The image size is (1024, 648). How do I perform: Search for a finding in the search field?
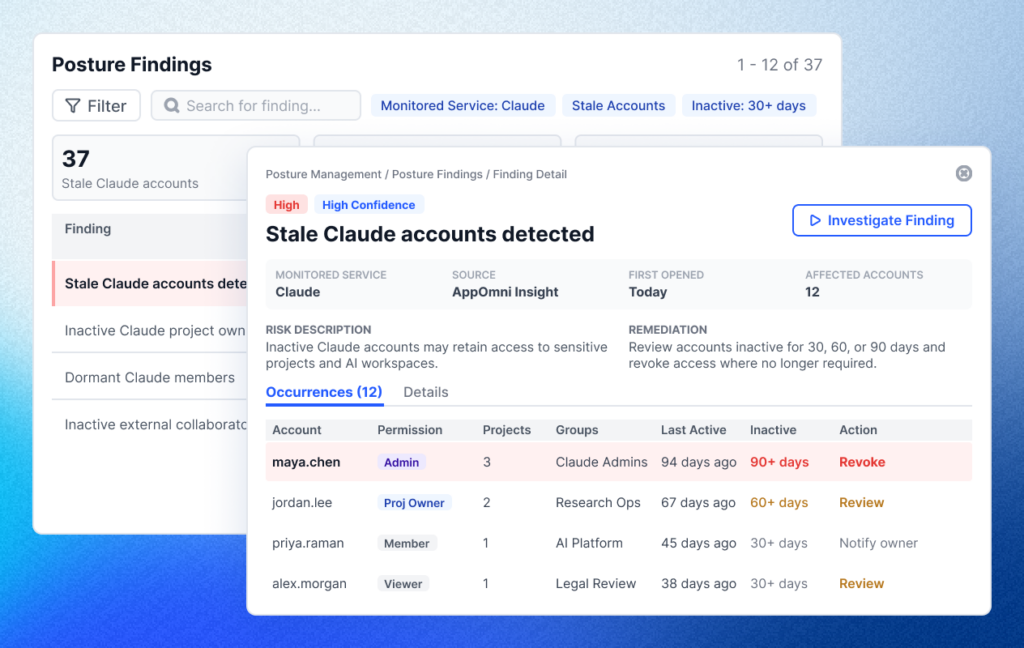point(256,106)
